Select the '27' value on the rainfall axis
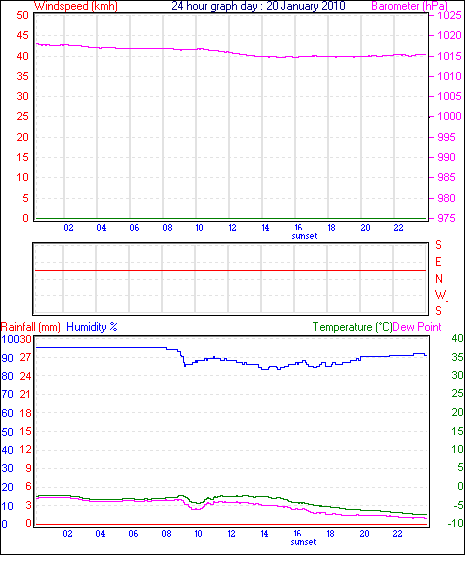 pyautogui.click(x=25, y=357)
